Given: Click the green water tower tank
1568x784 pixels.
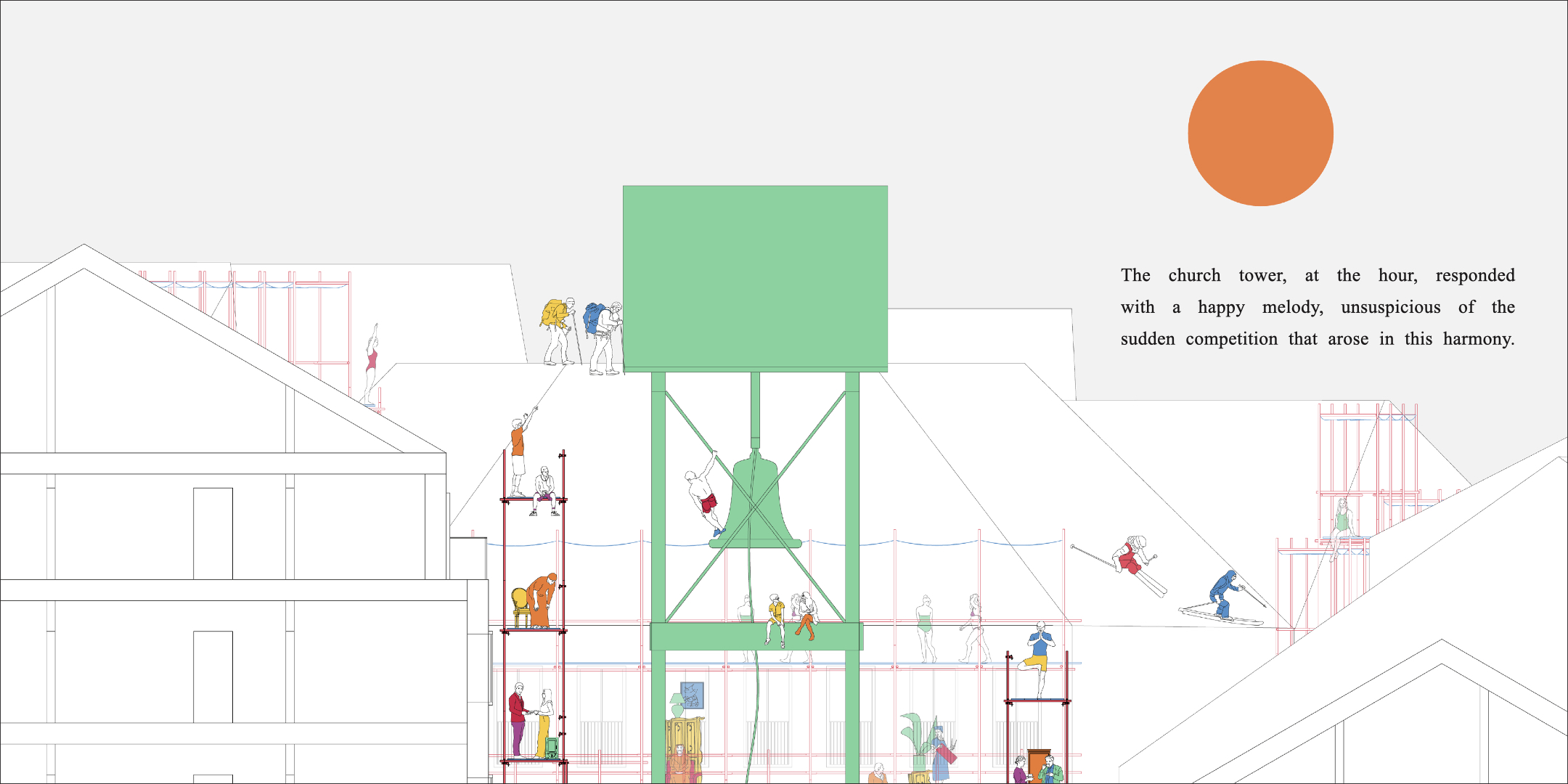Looking at the screenshot, I should pos(755,277).
